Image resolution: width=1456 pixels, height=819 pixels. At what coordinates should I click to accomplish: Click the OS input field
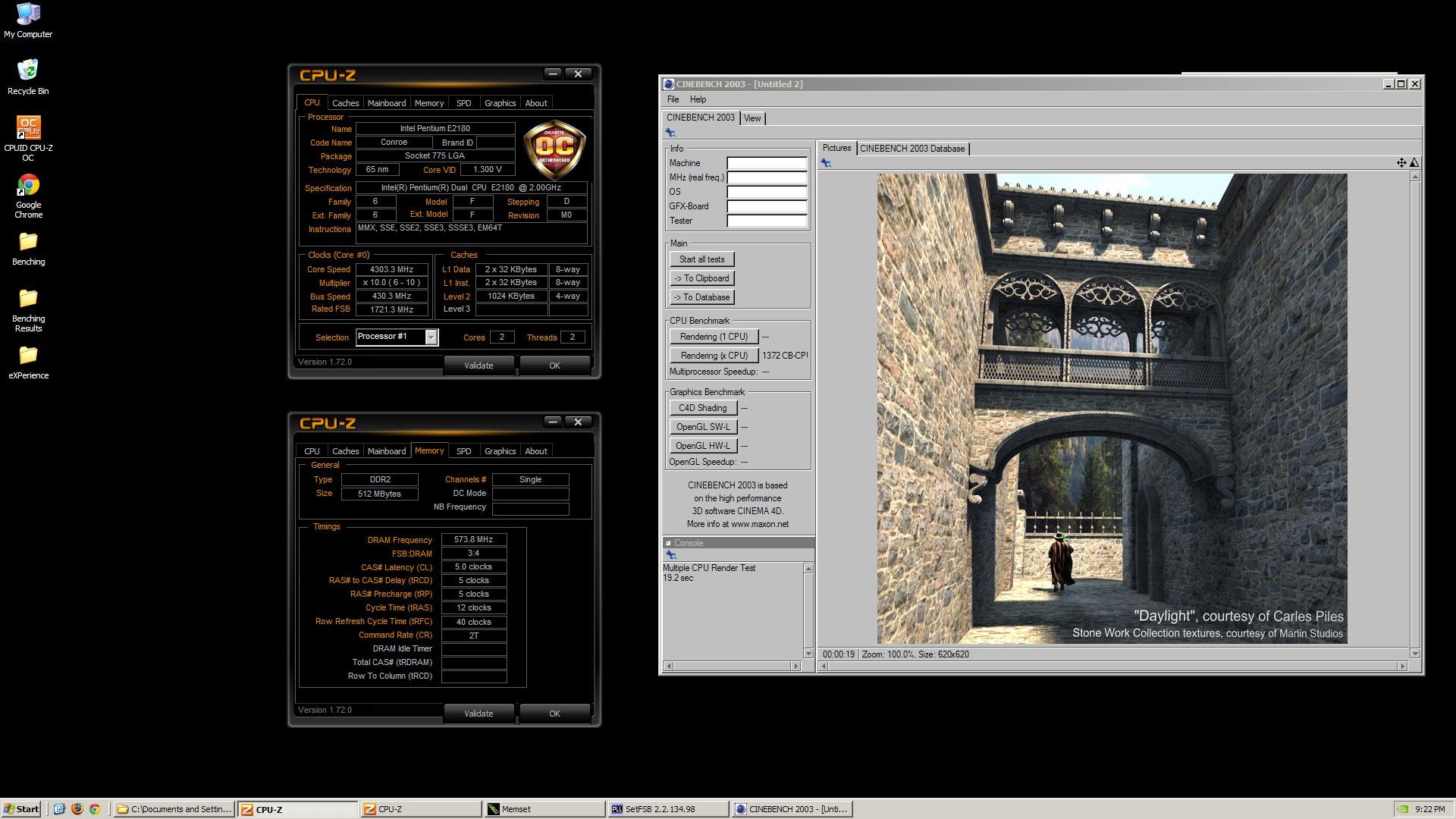(767, 192)
